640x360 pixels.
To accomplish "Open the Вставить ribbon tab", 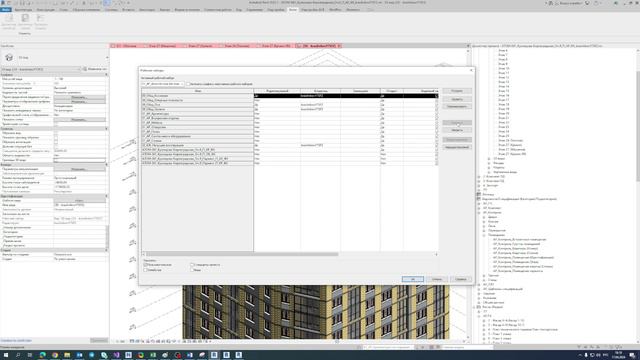I will pos(128,9).
